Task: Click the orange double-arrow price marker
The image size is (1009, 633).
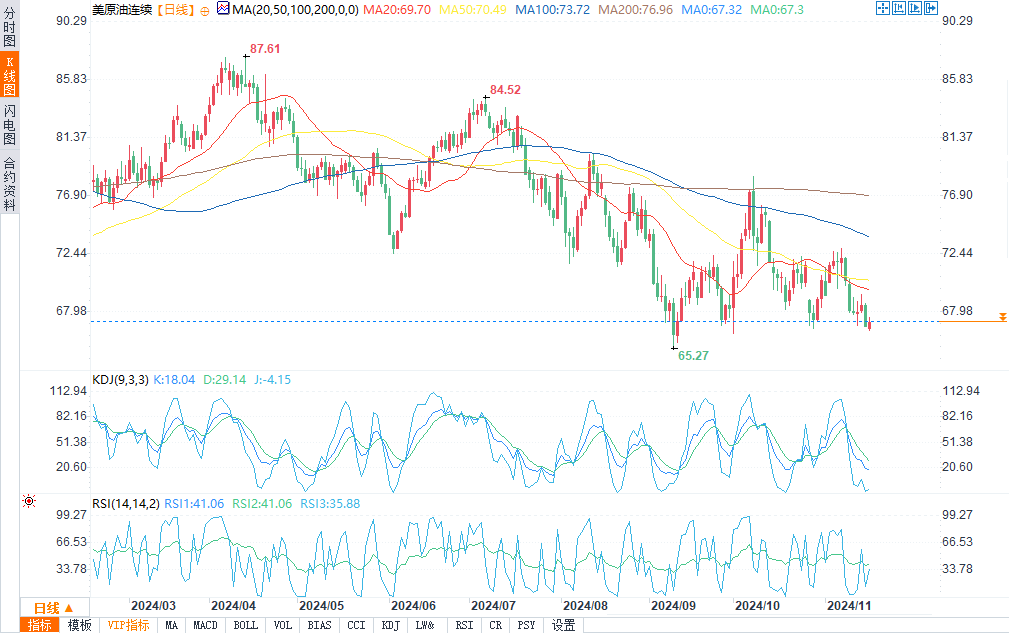Action: pyautogui.click(x=1001, y=317)
